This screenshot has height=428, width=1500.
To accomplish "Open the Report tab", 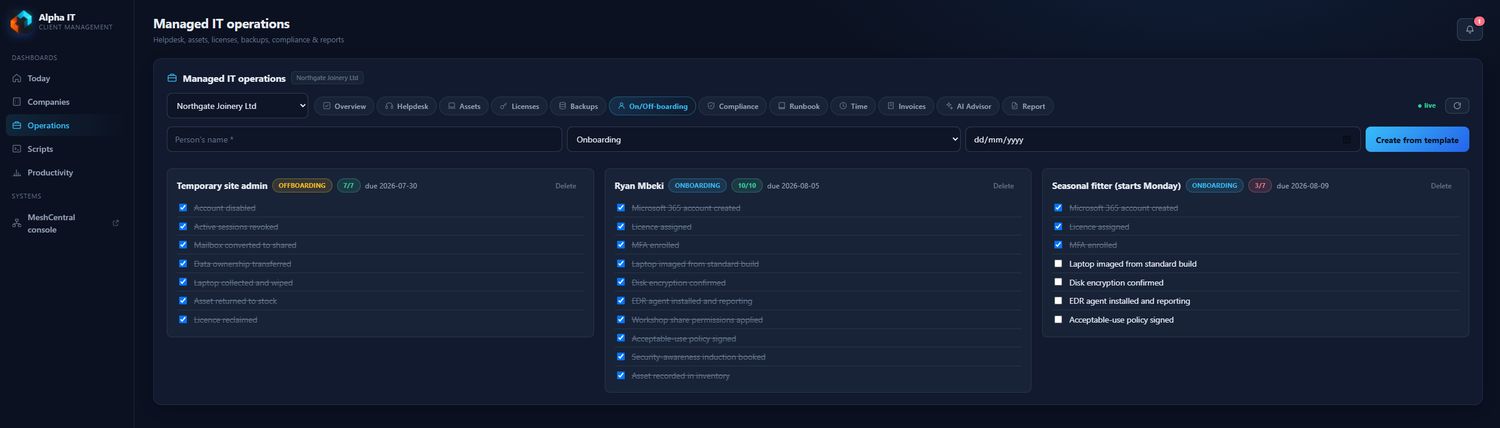I will (1027, 106).
